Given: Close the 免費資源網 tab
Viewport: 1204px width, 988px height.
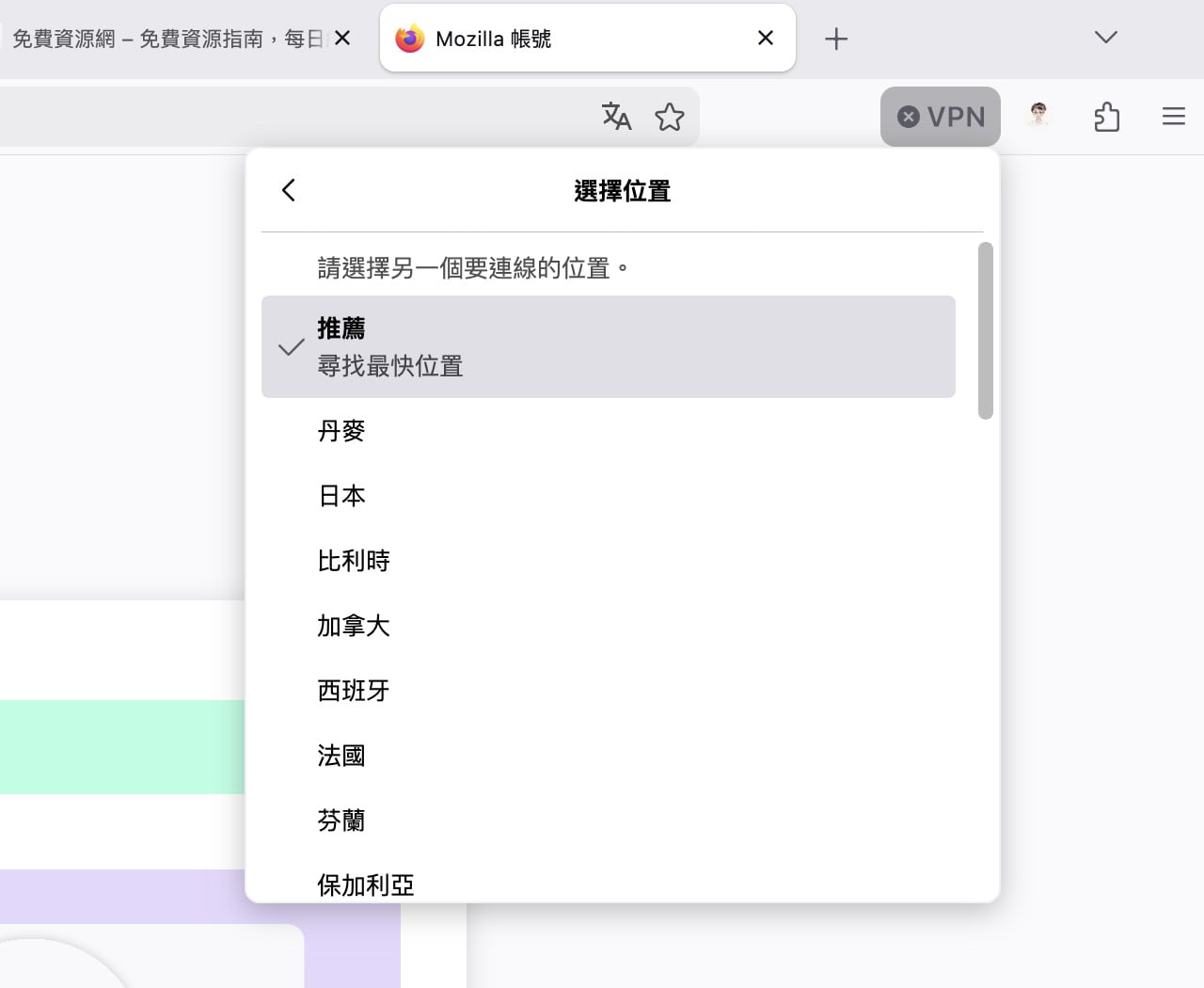Looking at the screenshot, I should coord(342,38).
